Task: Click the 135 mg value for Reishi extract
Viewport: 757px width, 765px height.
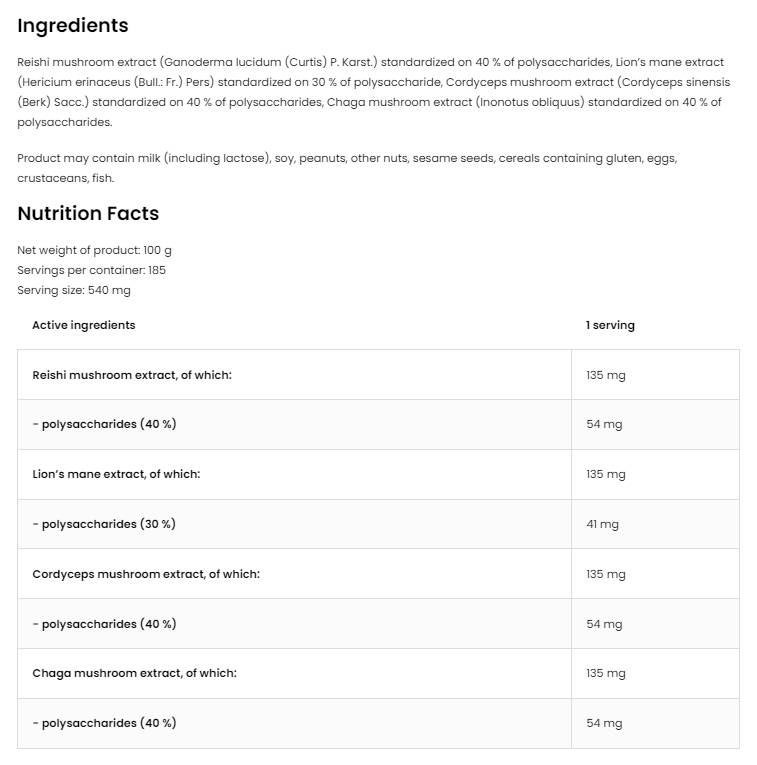Action: click(x=606, y=375)
